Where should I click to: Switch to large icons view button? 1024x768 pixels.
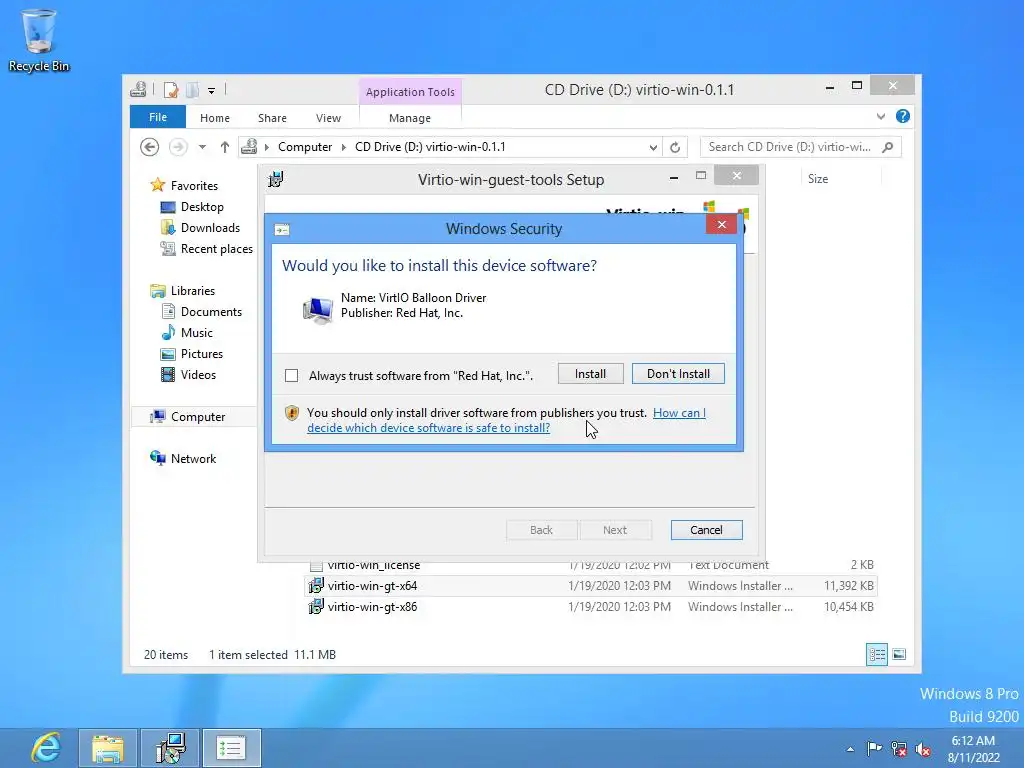(x=899, y=654)
